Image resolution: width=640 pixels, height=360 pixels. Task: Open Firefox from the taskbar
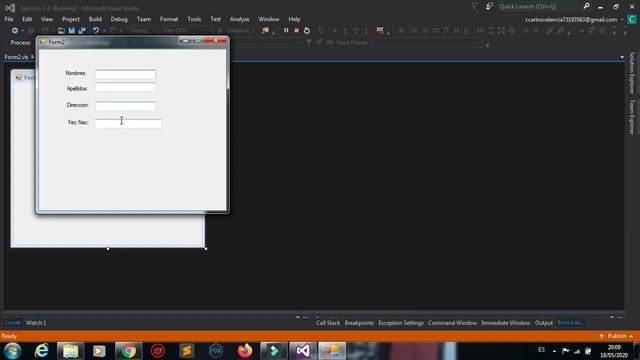(x=245, y=351)
